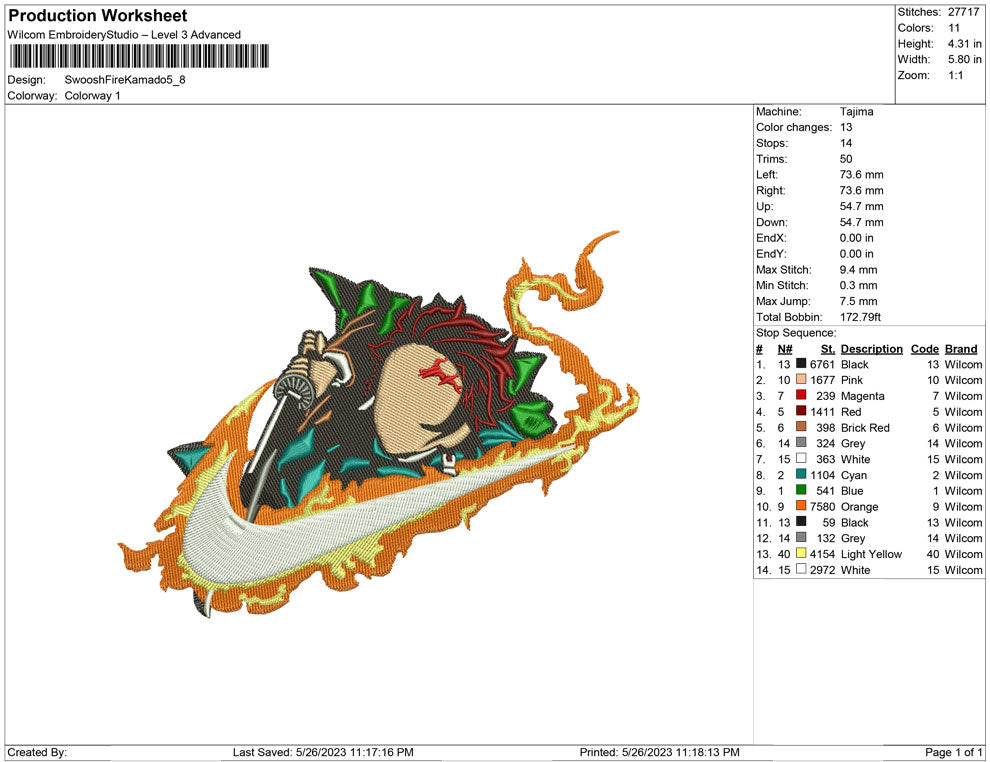Click the Grey swatch in stop 6
This screenshot has height=762, width=990.
pyautogui.click(x=801, y=443)
